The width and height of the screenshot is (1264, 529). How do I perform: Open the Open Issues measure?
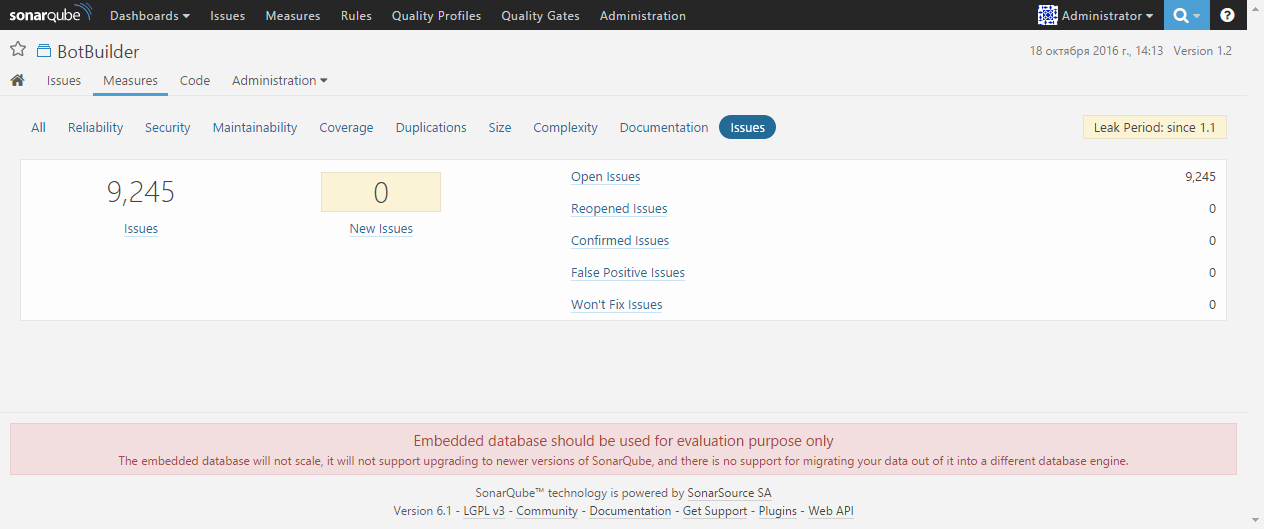click(606, 177)
